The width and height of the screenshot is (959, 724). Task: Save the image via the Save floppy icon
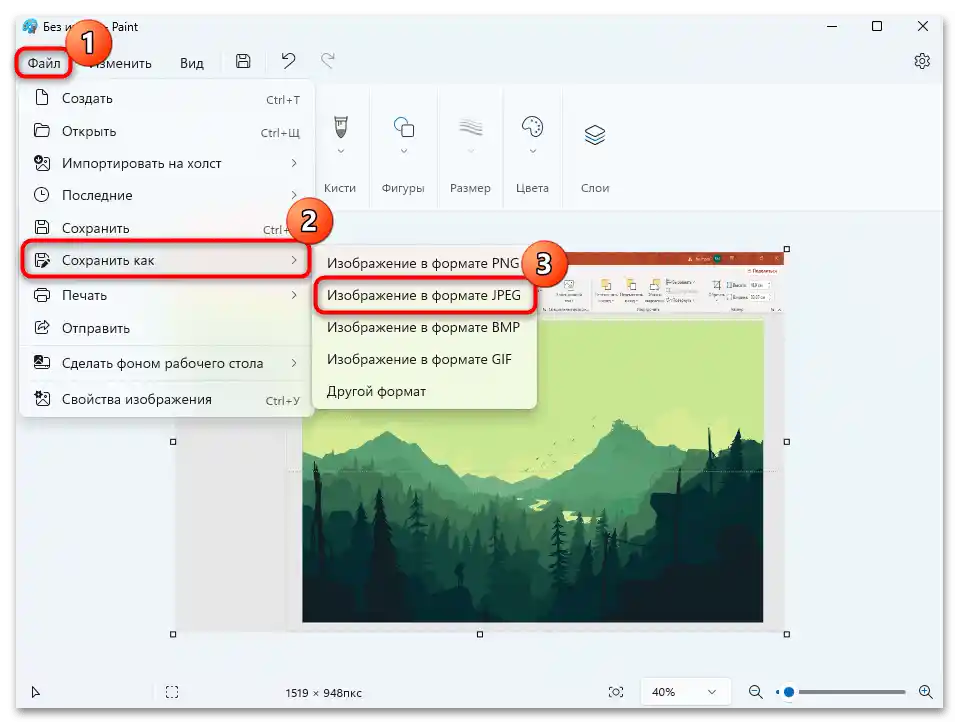pyautogui.click(x=242, y=61)
